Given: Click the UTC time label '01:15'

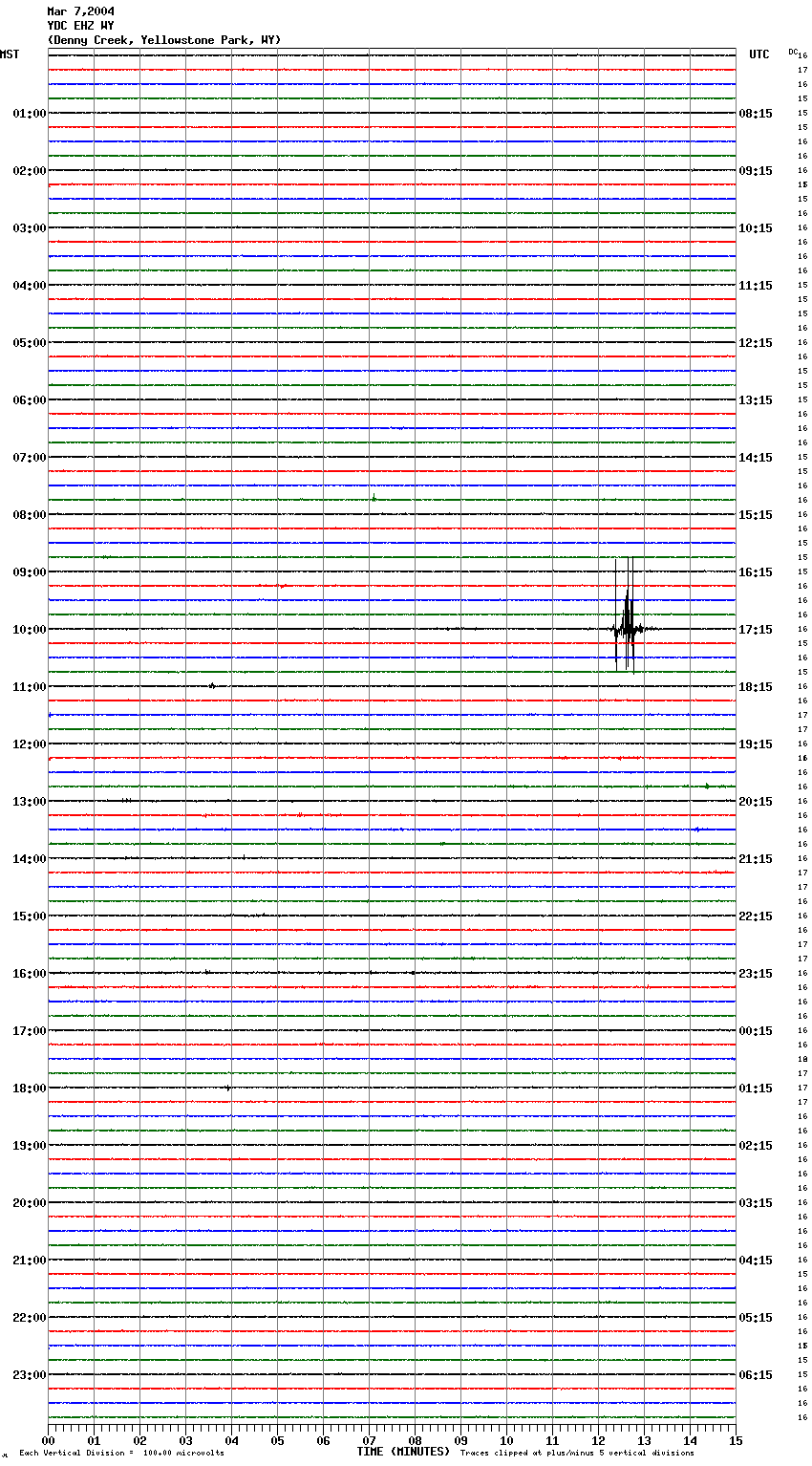Looking at the screenshot, I should coord(756,1089).
